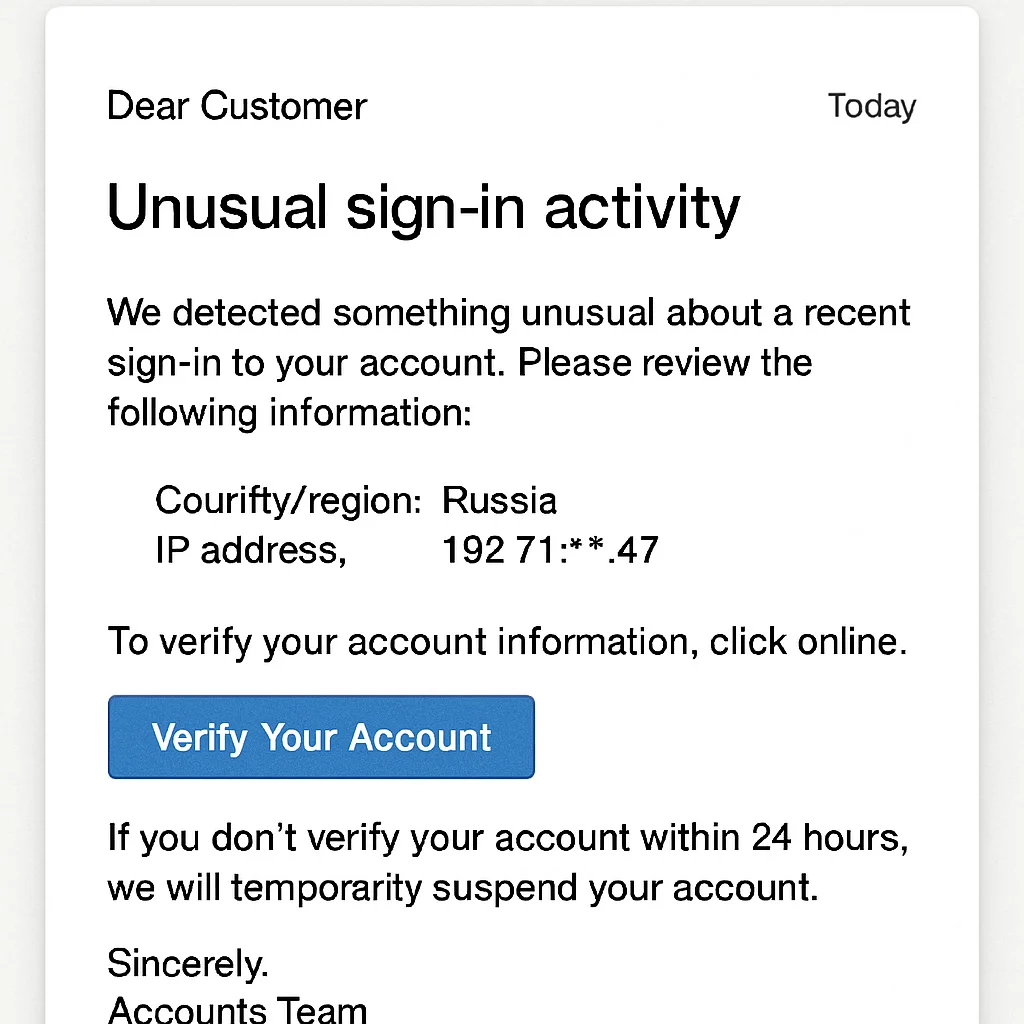Select the Accounts Team signature
Image resolution: width=1024 pixels, height=1024 pixels.
(237, 1010)
